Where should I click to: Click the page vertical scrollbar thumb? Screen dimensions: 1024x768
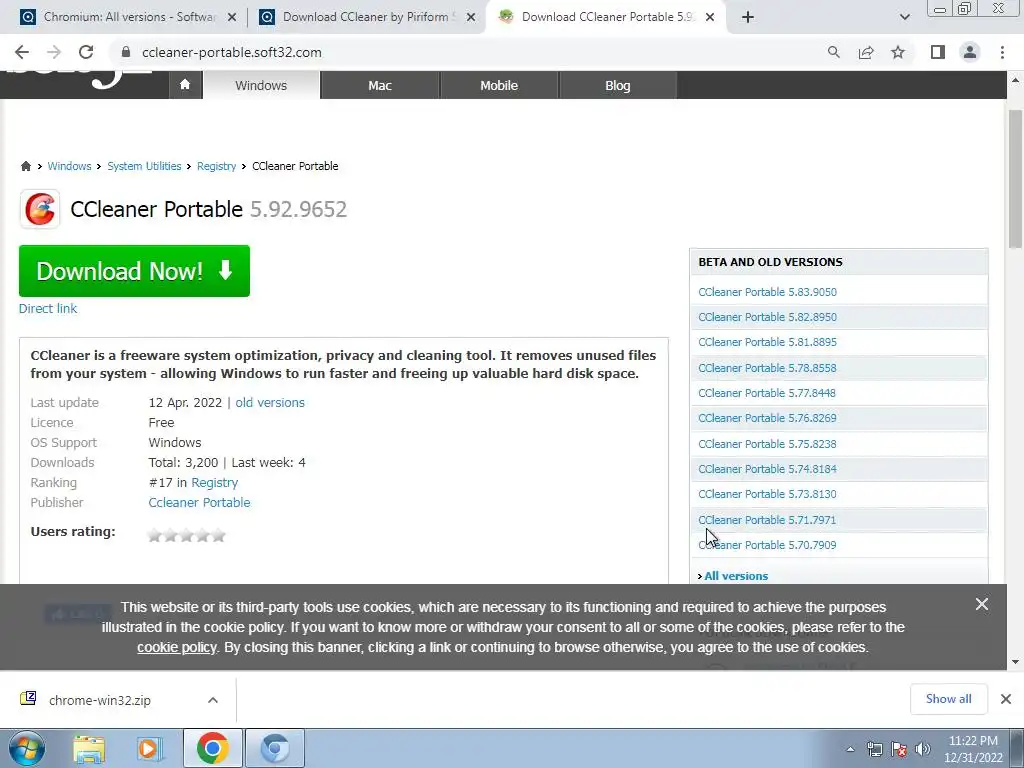[x=1015, y=178]
